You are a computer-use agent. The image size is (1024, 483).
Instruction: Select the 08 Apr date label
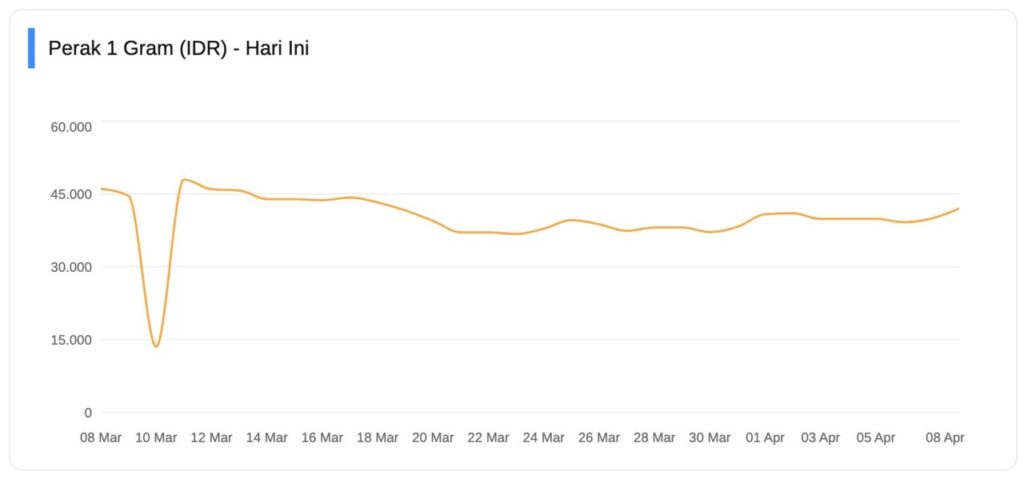(x=944, y=438)
